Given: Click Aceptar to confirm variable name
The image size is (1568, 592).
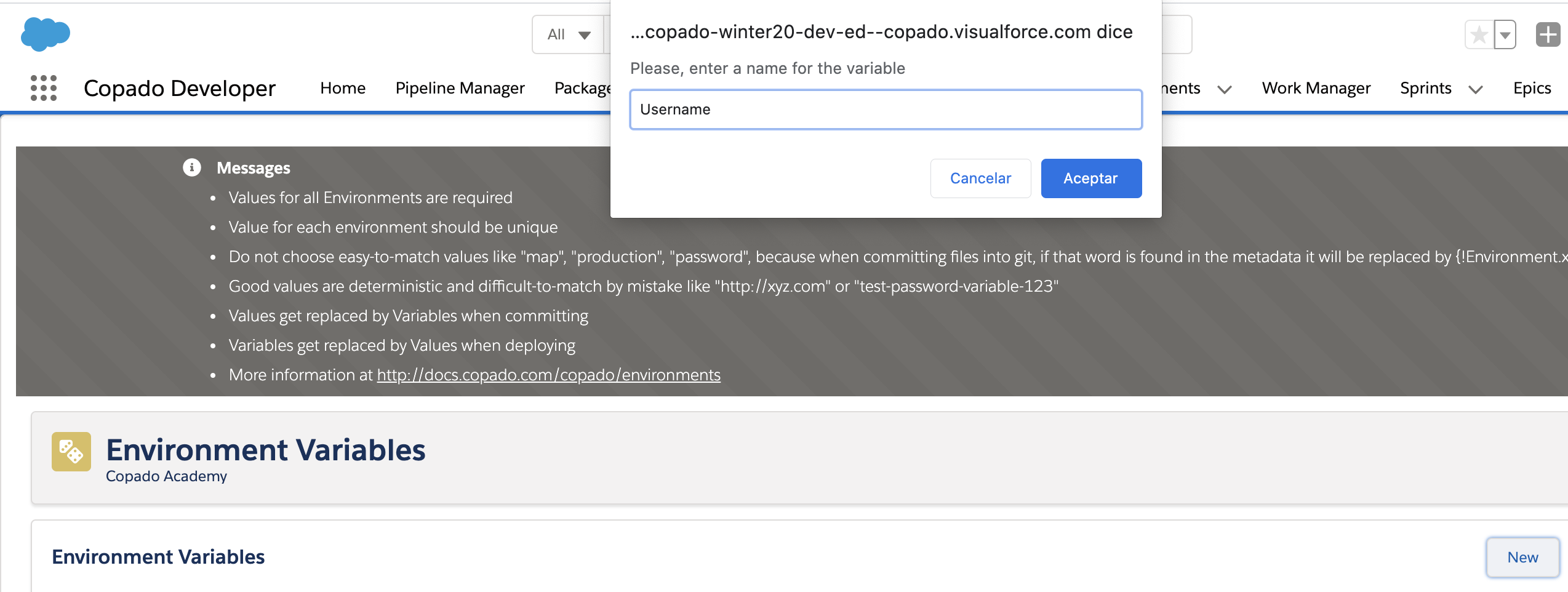Looking at the screenshot, I should 1091,178.
